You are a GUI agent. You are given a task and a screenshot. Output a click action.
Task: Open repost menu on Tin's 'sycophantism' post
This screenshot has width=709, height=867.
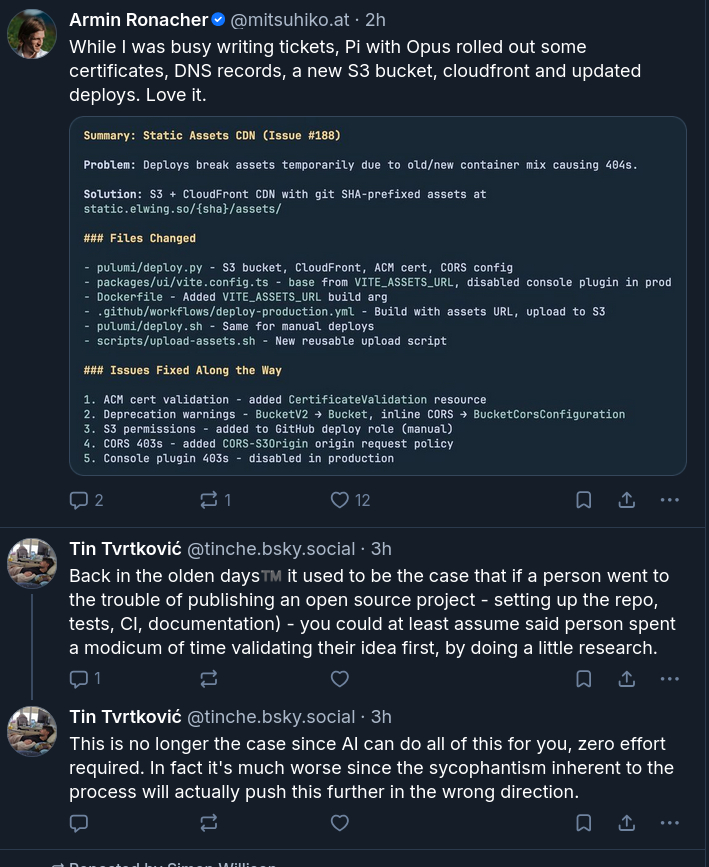click(x=209, y=823)
